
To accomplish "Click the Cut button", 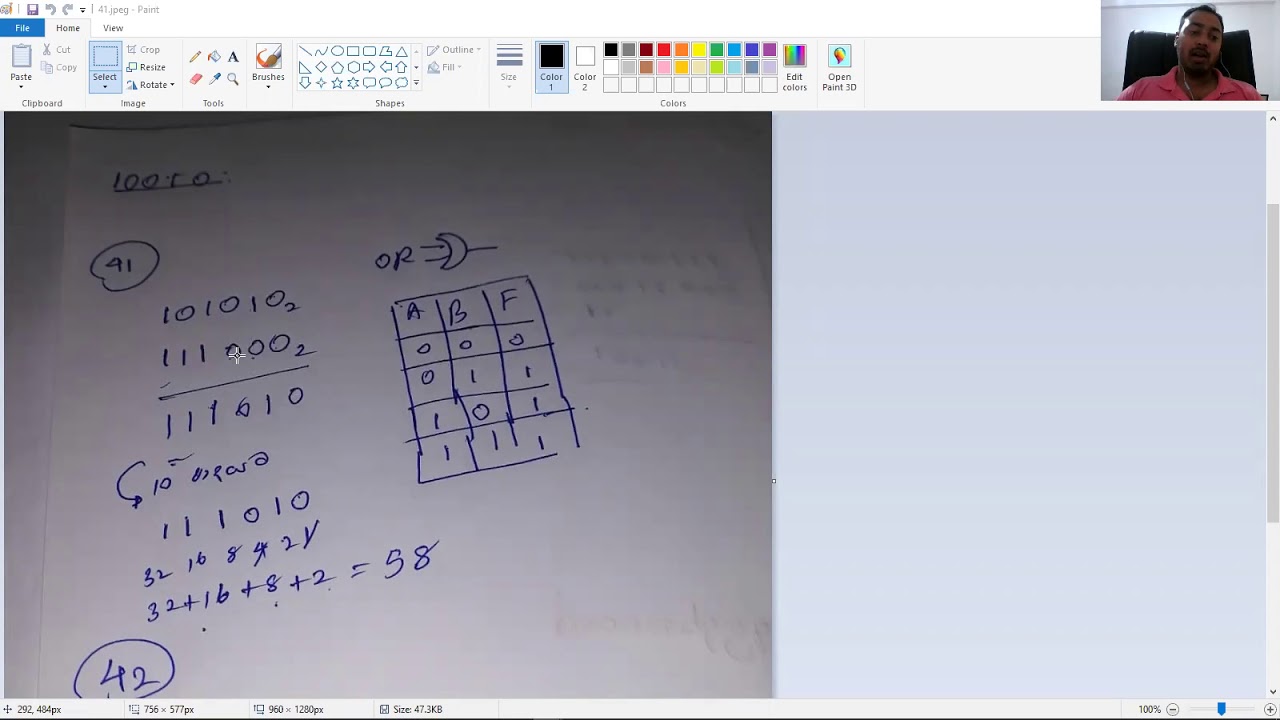I will (57, 49).
